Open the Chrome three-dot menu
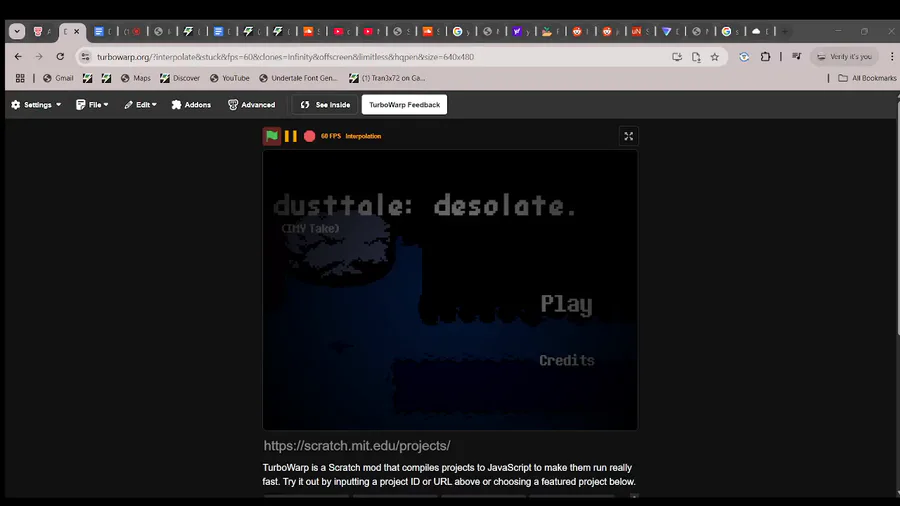The width and height of the screenshot is (900, 506). [891, 57]
